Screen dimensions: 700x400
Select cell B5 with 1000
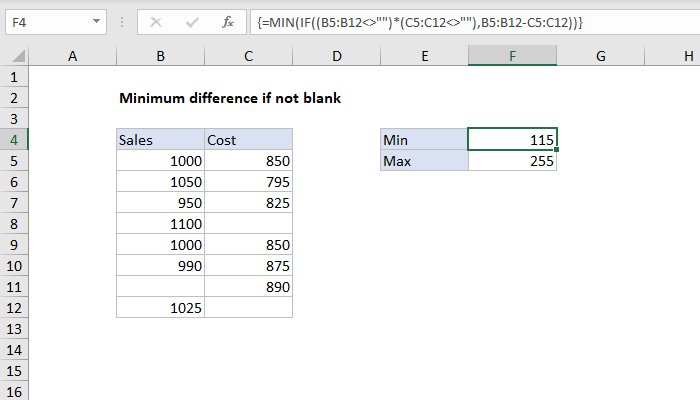(160, 161)
